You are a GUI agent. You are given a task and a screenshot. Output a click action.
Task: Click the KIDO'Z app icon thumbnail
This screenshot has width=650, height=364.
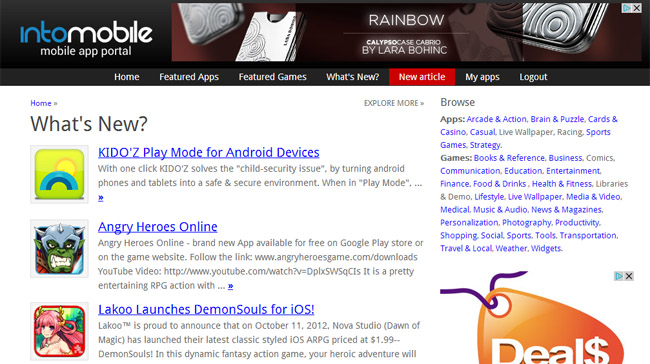(59, 174)
